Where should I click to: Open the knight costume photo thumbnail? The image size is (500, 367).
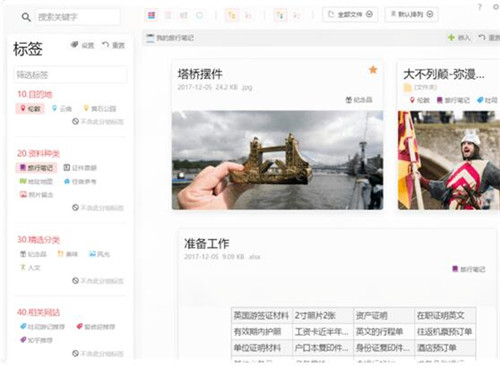(449, 160)
